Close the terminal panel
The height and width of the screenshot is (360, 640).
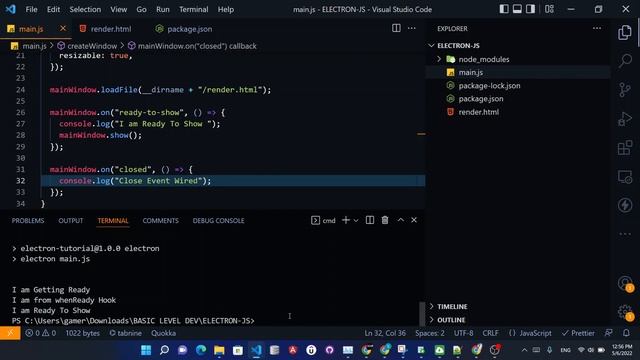click(x=414, y=220)
